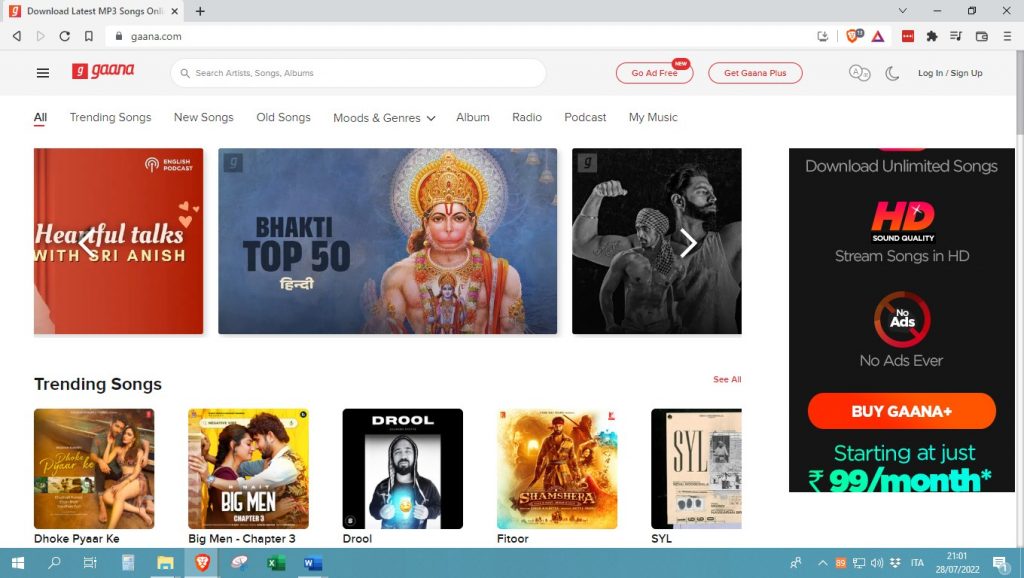This screenshot has width=1024, height=578.
Task: Enable dark mode with the moon toggle
Action: pyautogui.click(x=891, y=73)
